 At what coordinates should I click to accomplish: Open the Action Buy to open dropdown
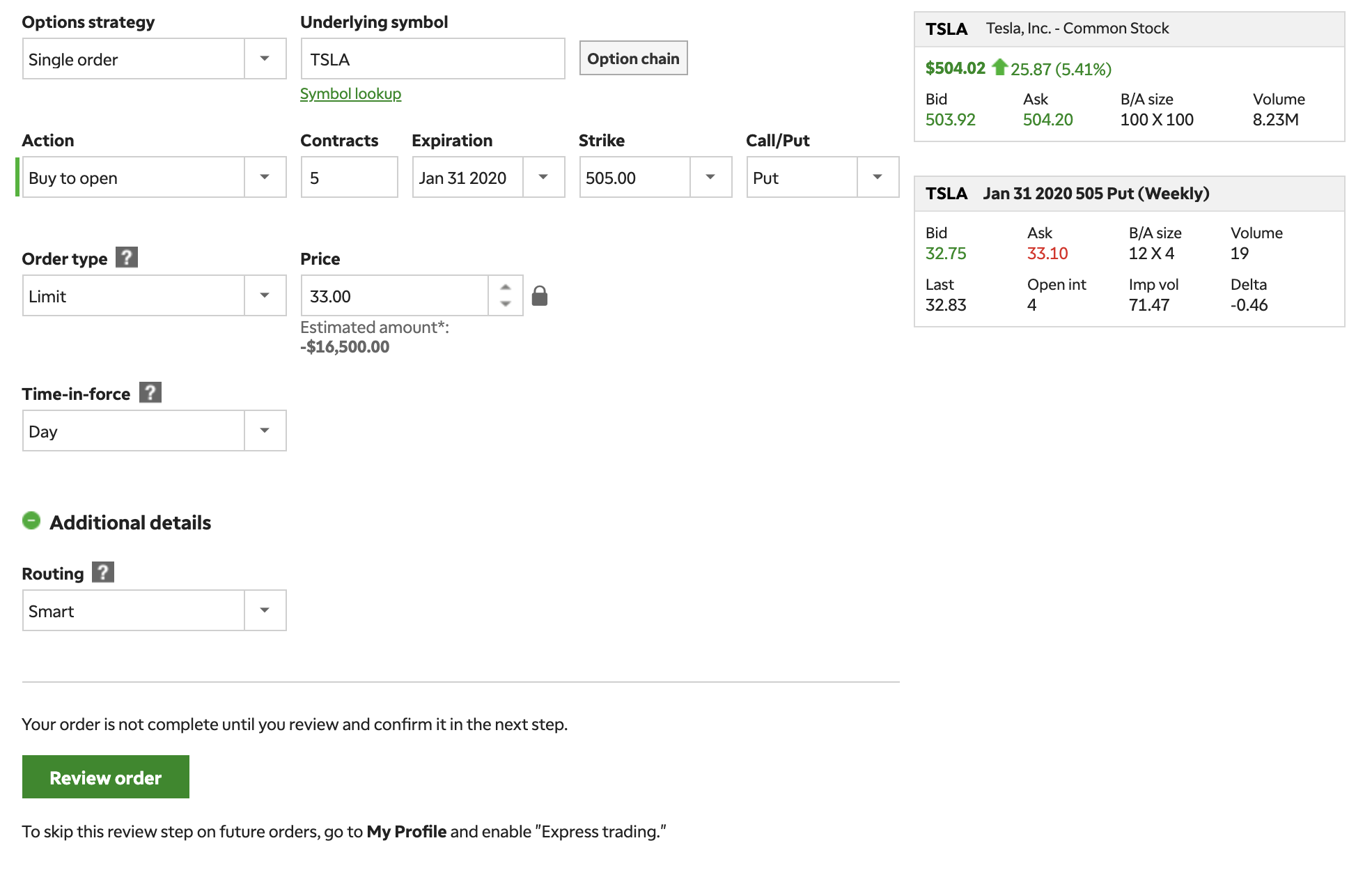(154, 178)
